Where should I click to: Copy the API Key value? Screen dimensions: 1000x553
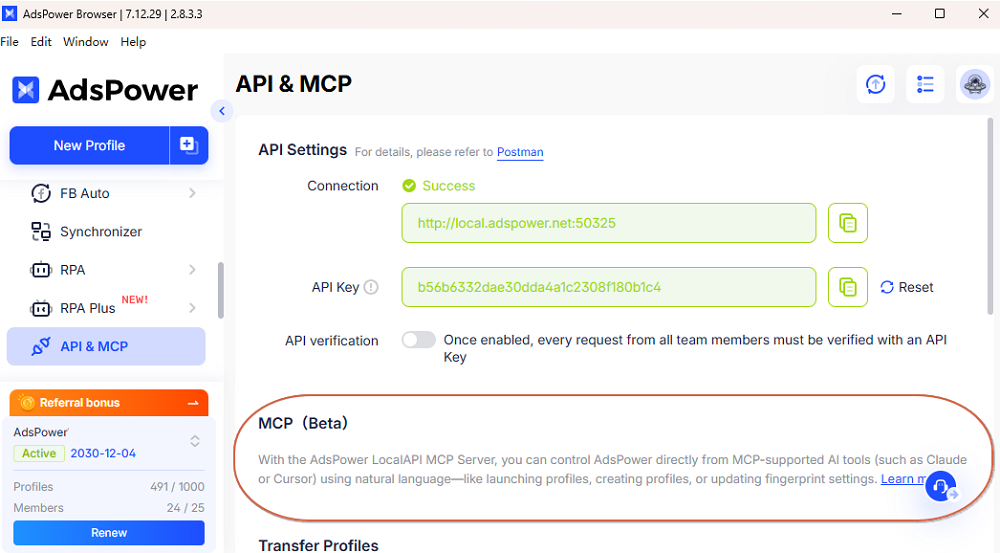point(848,287)
